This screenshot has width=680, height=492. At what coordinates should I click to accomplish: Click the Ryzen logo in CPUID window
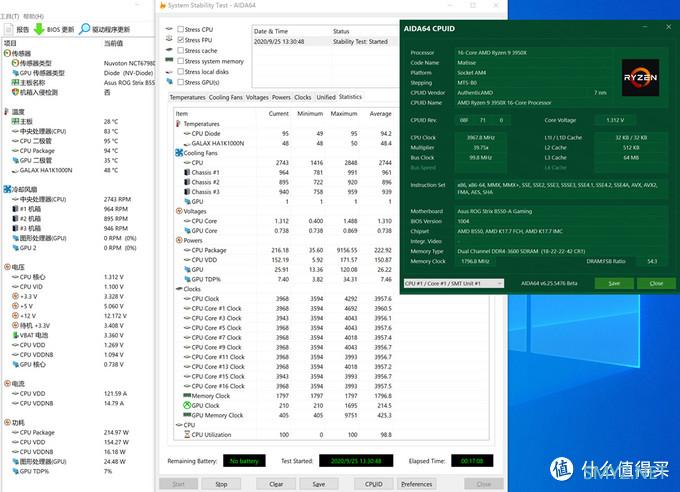(640, 78)
